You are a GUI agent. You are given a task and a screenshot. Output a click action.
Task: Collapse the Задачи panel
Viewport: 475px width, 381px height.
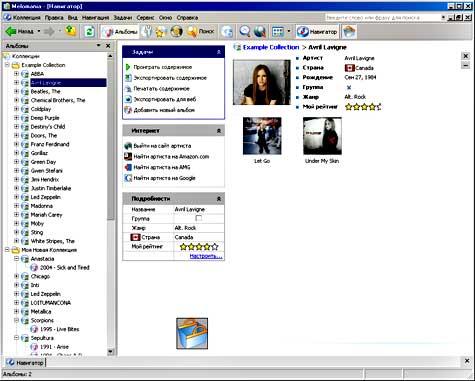point(219,52)
